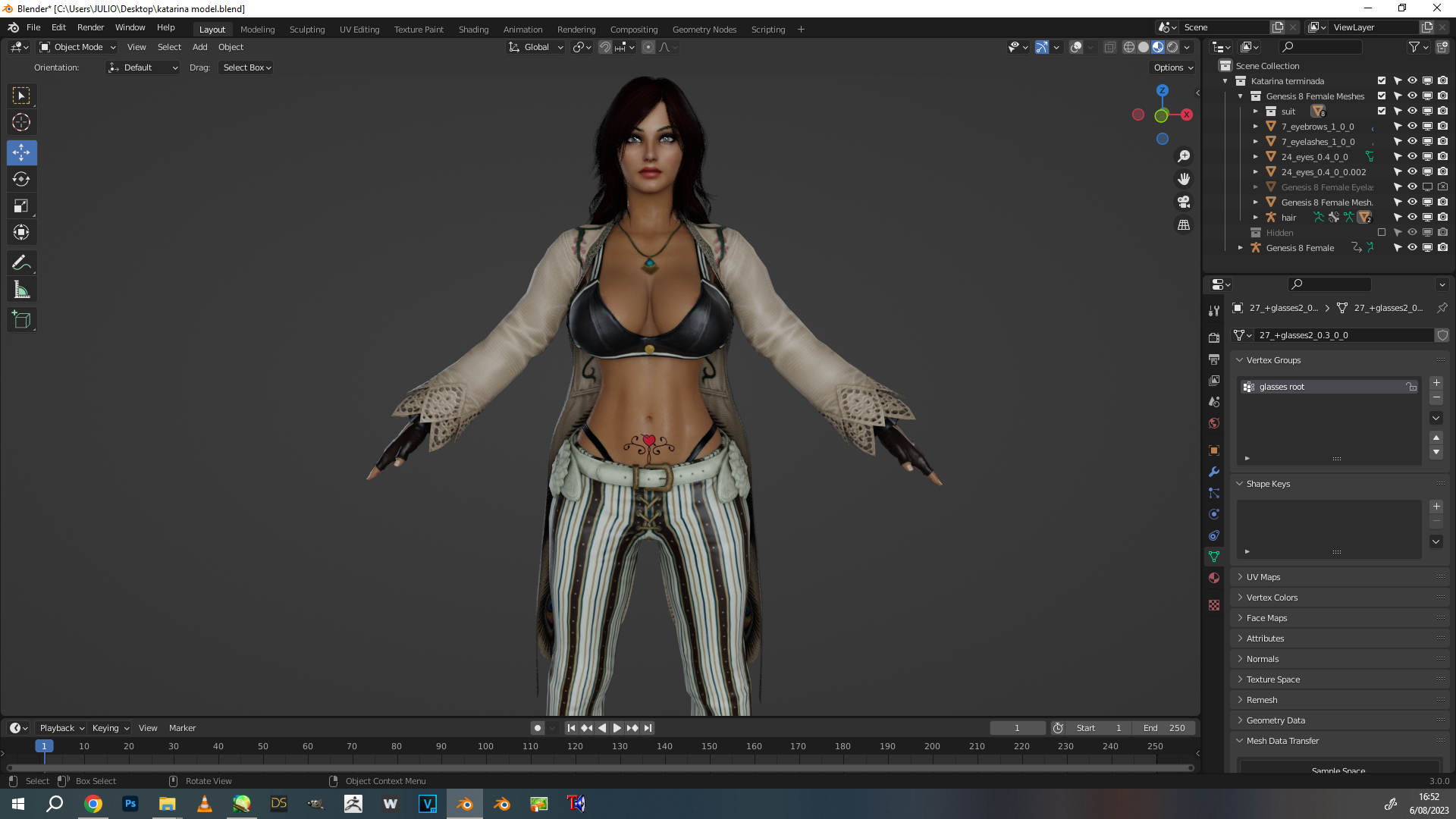Switch to wireframe viewport shading
The image size is (1456, 819).
coord(1128,47)
